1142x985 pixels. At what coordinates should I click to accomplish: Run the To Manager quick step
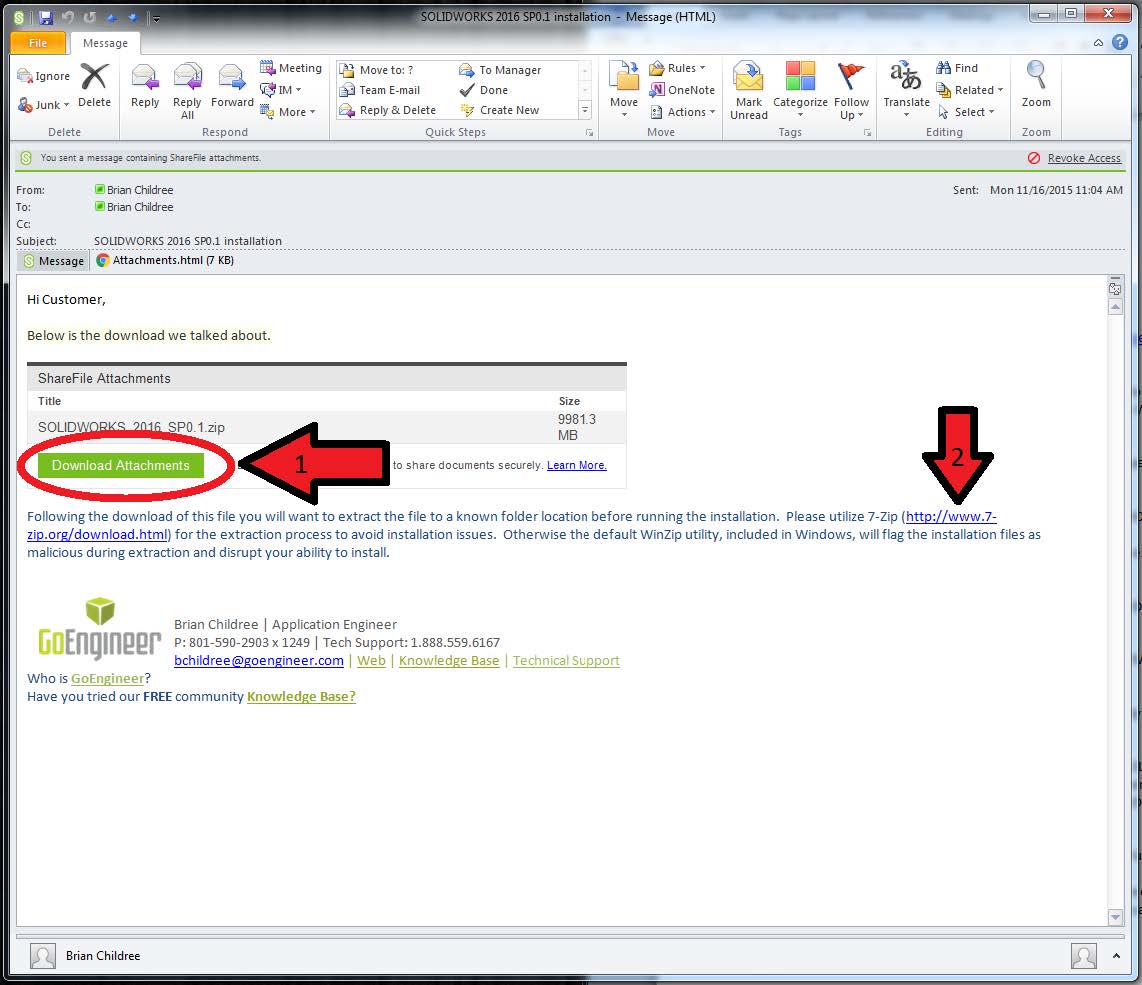point(500,70)
